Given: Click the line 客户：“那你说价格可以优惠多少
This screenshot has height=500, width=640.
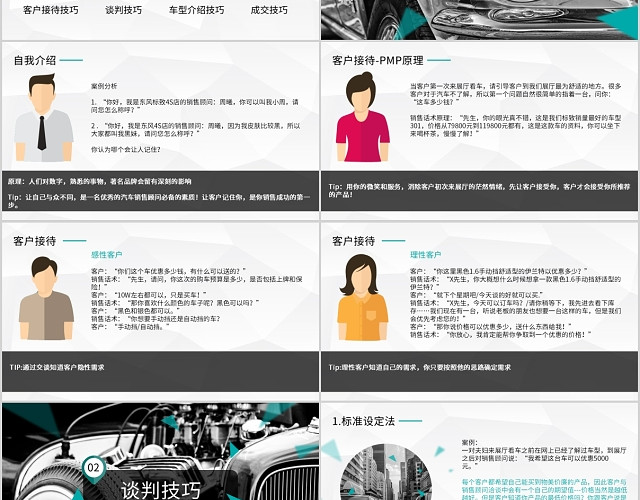Looking at the screenshot, I should coord(491,327).
